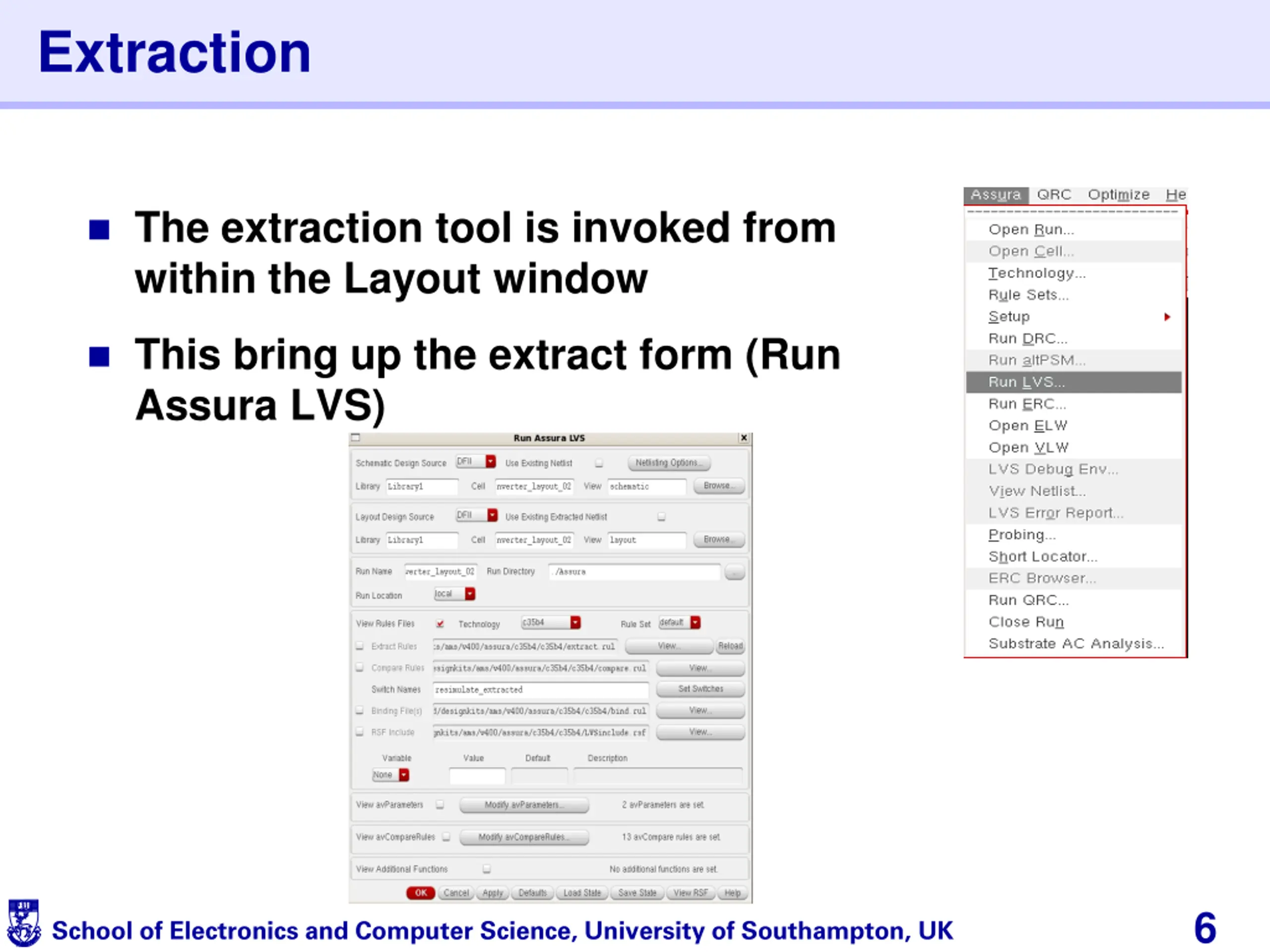
Task: Choose Run ERC... from the menu
Action: click(x=1074, y=404)
